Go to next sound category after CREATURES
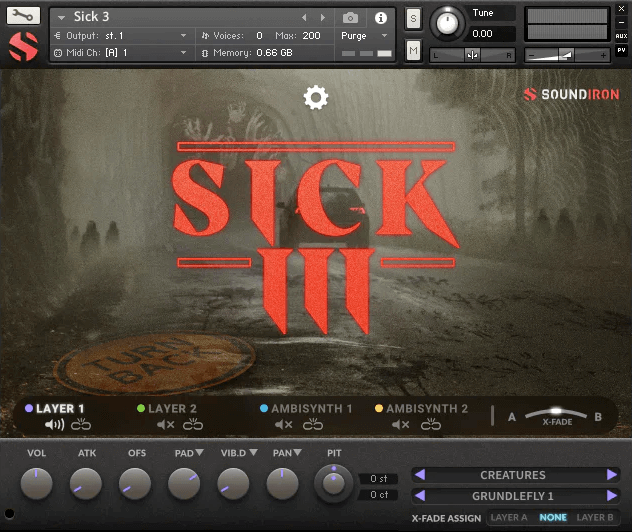The image size is (632, 532). [612, 475]
